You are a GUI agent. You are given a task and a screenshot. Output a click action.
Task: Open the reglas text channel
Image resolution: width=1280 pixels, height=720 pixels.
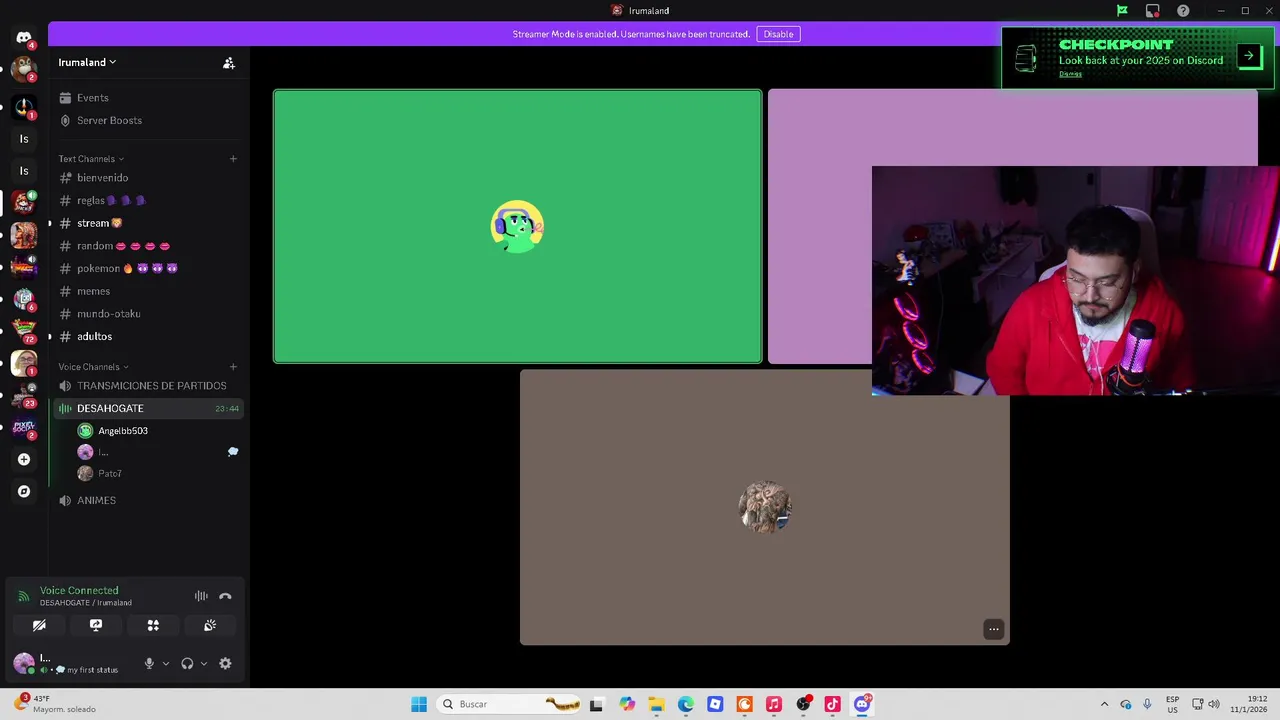coord(150,201)
